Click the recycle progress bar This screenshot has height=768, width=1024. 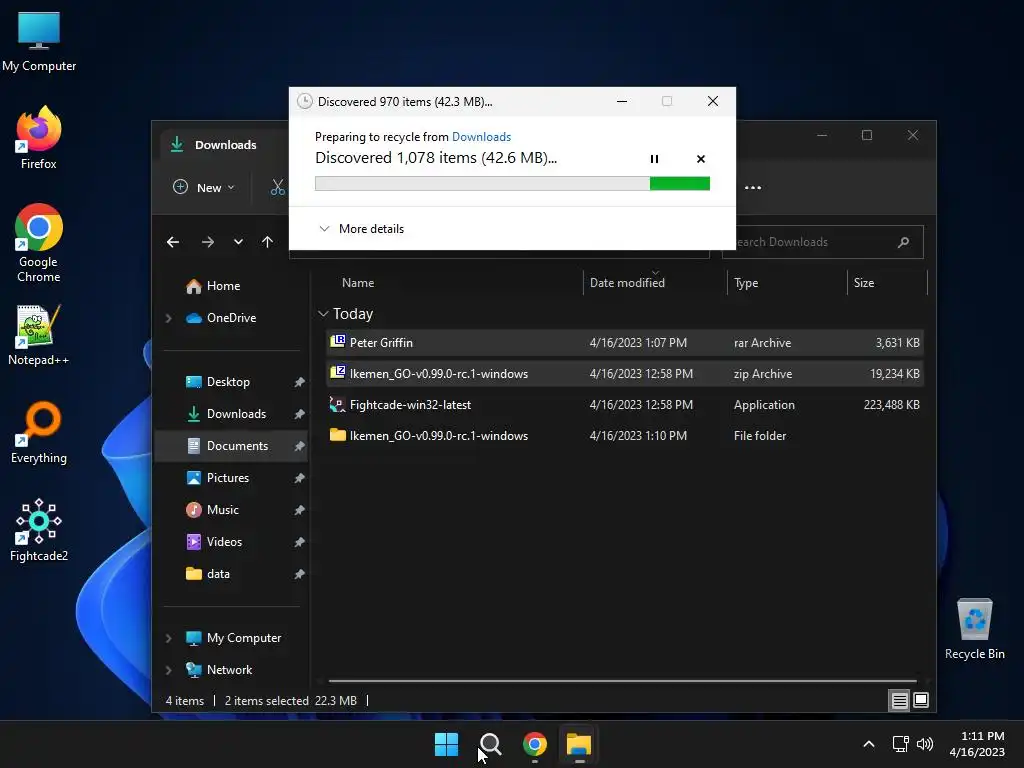(512, 184)
